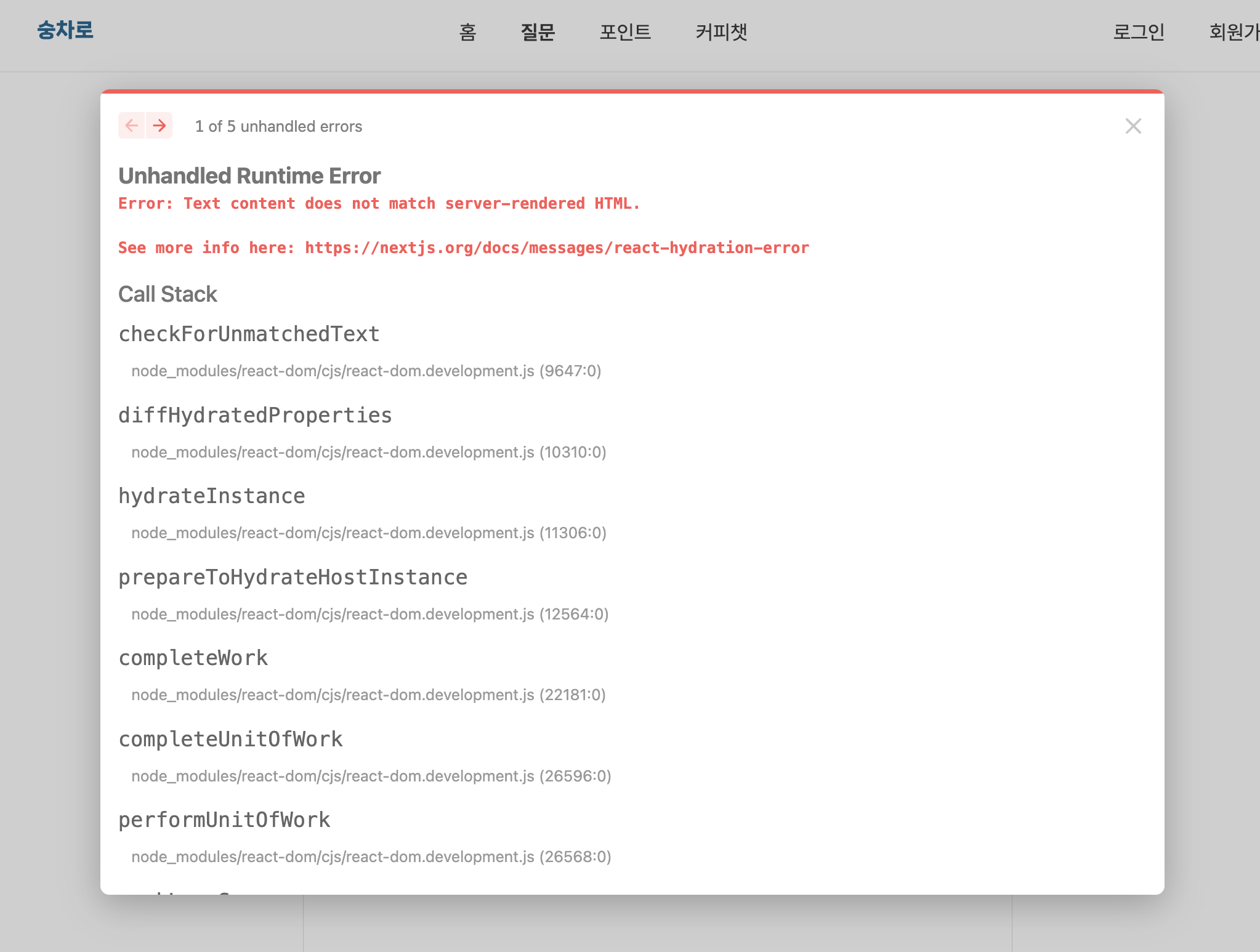Image resolution: width=1260 pixels, height=952 pixels.
Task: Click the 1 of 5 unhandled errors counter
Action: tap(278, 126)
